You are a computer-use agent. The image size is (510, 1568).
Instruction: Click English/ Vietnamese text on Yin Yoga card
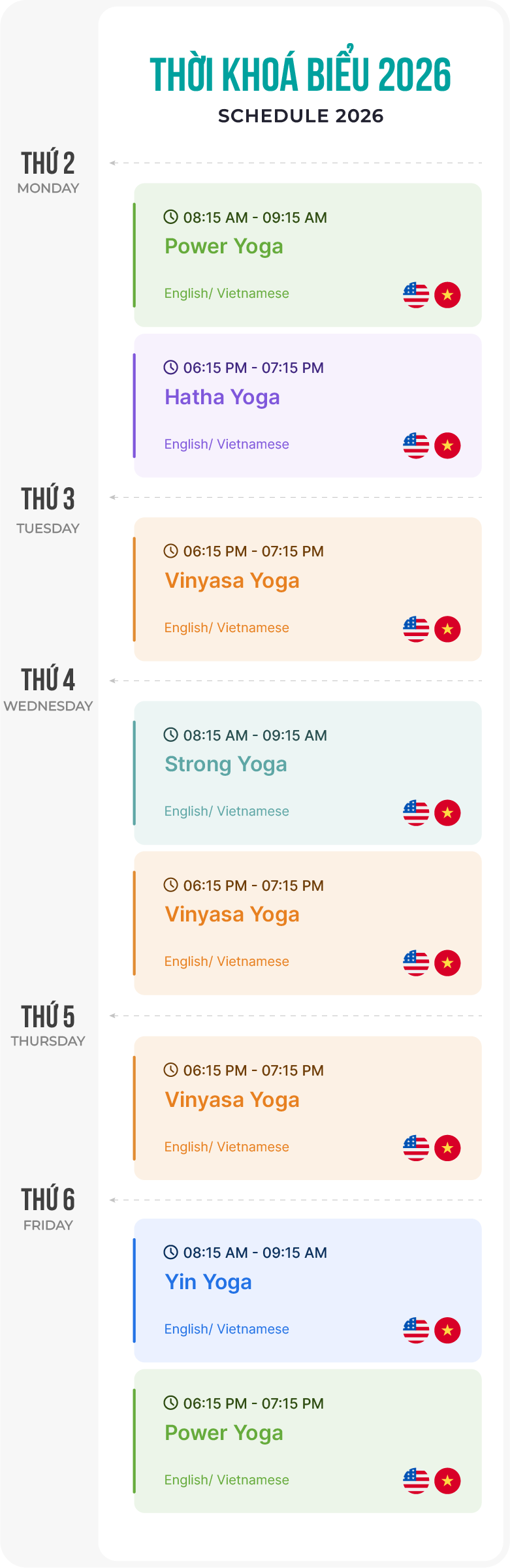click(x=227, y=1329)
